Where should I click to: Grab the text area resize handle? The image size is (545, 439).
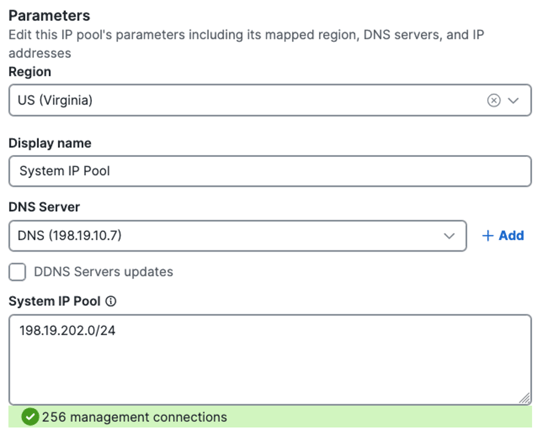tap(524, 398)
